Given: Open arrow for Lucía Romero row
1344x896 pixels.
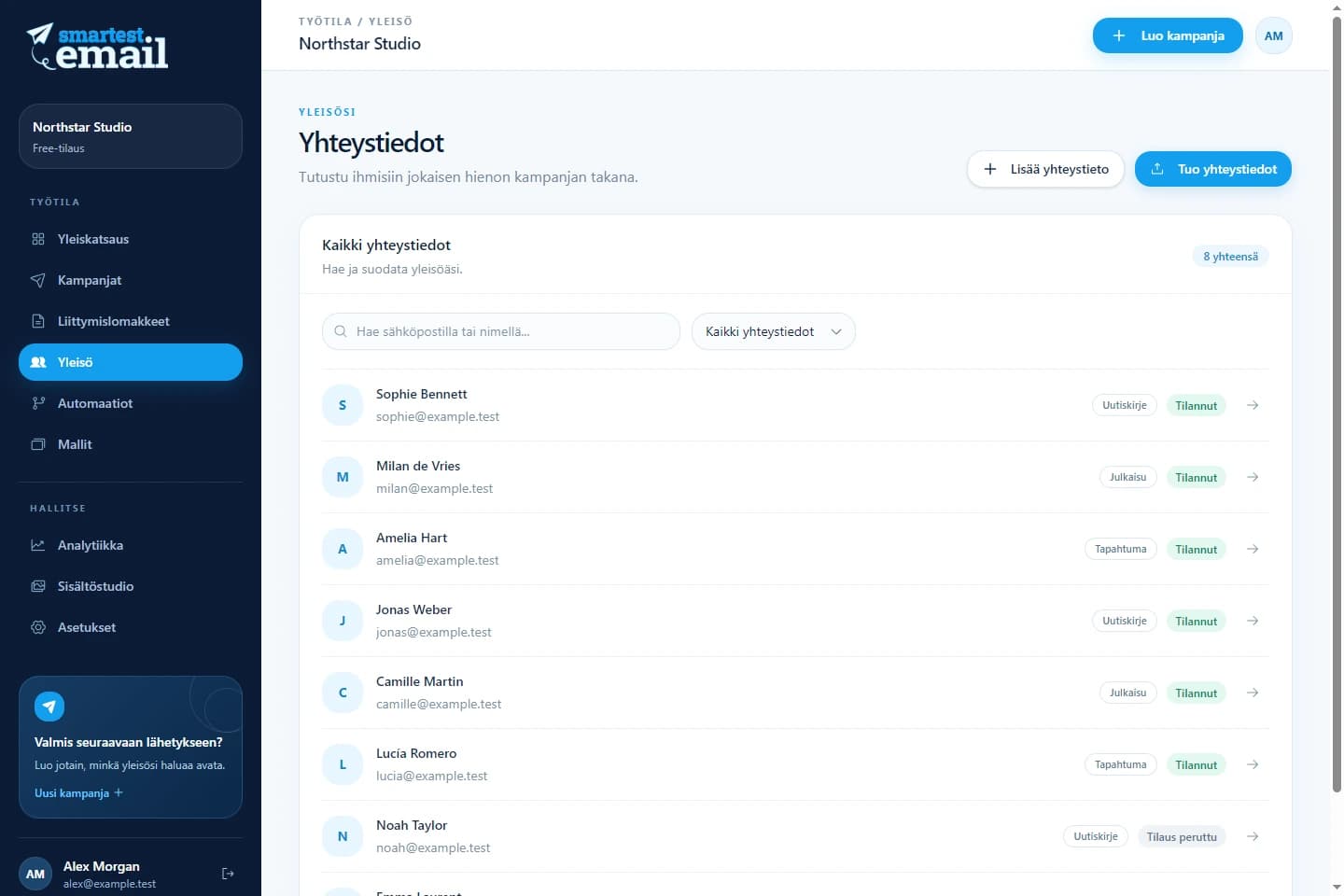Looking at the screenshot, I should (x=1253, y=764).
